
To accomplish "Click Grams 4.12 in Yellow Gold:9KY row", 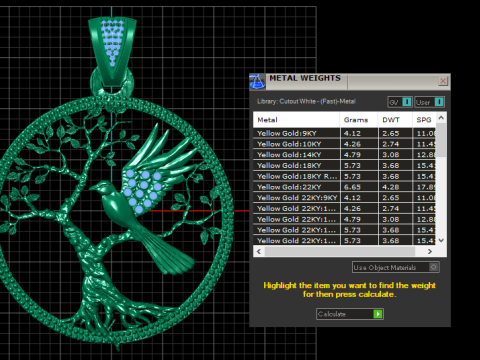I will point(359,133).
